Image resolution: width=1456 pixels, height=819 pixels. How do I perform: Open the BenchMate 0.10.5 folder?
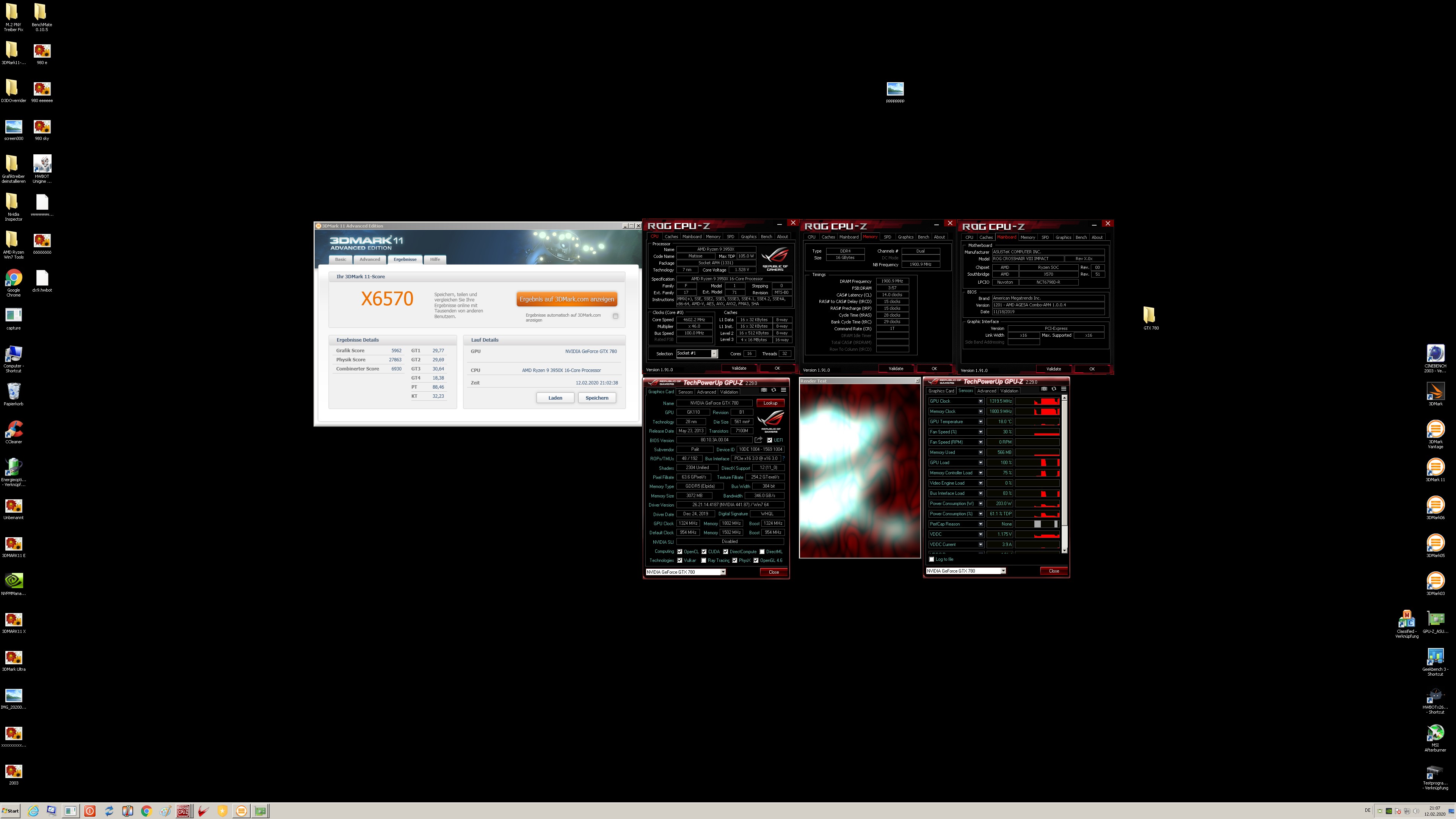tap(41, 17)
